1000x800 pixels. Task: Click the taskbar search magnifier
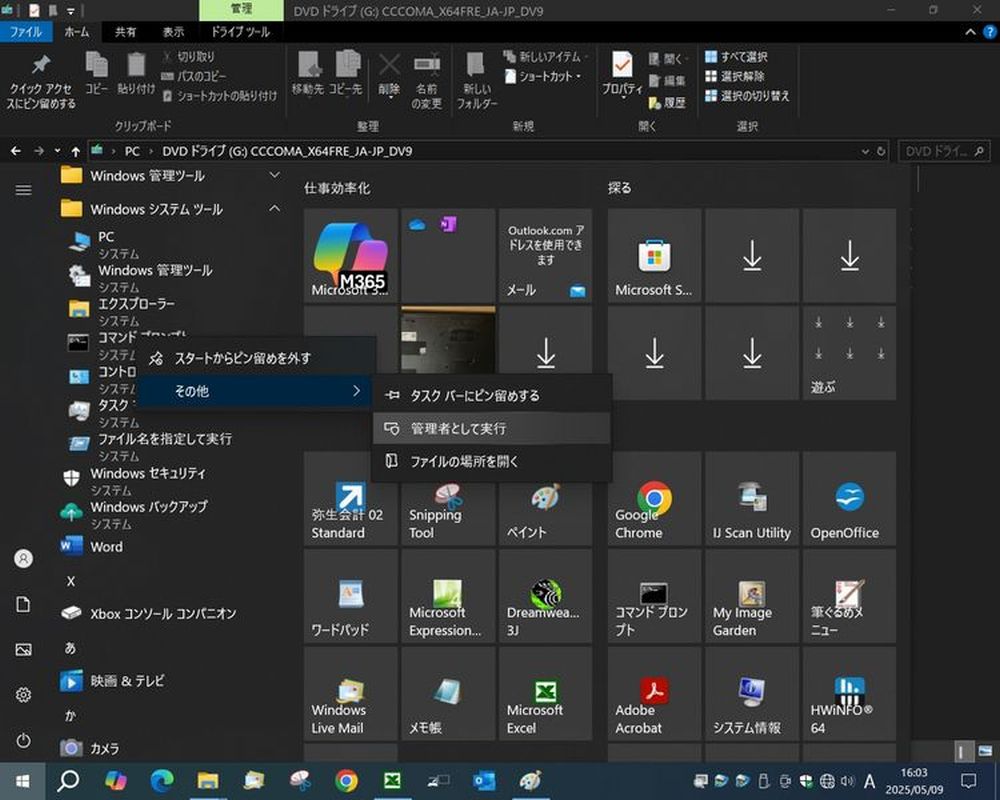click(68, 781)
